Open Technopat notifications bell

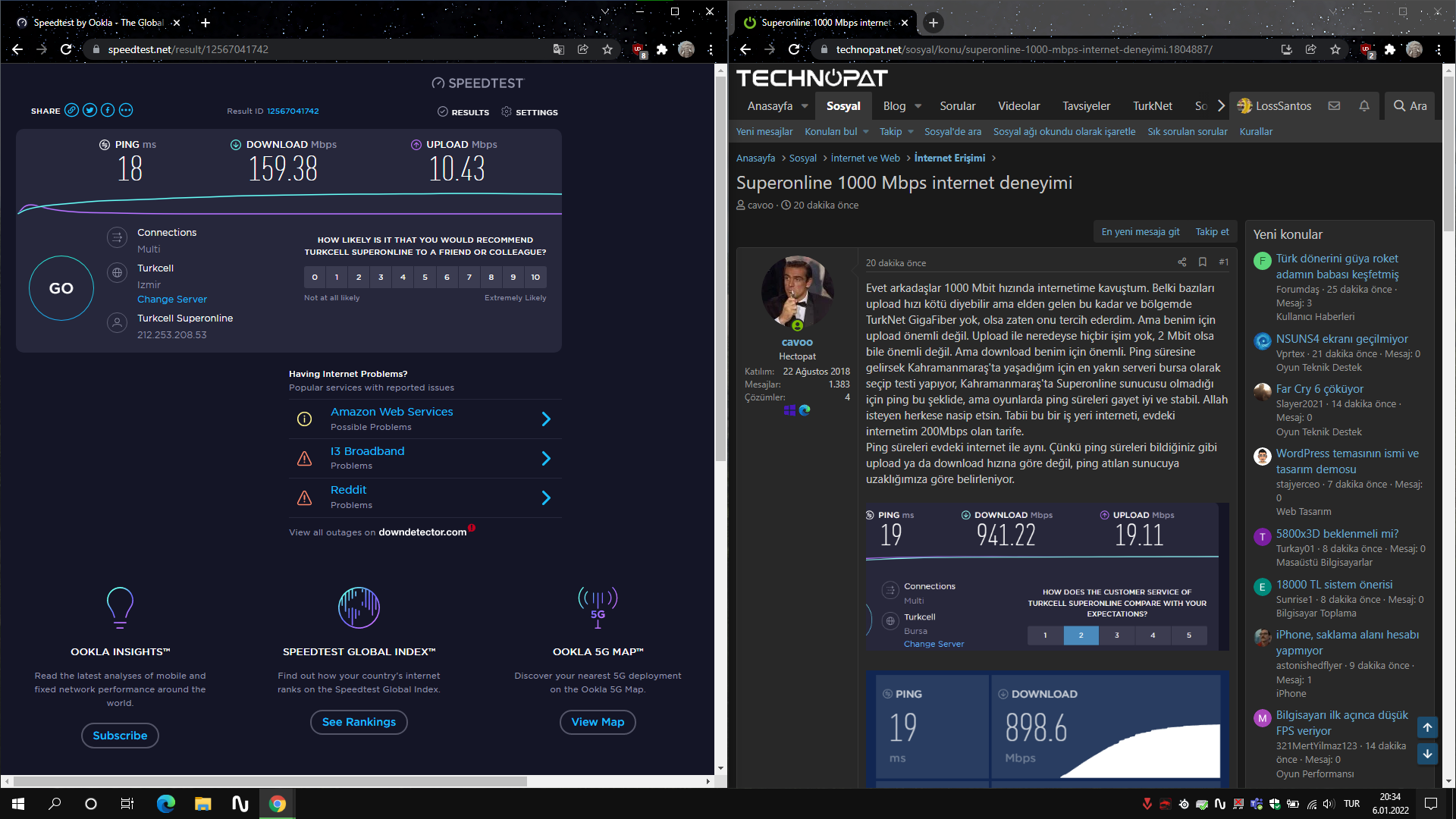(x=1363, y=106)
